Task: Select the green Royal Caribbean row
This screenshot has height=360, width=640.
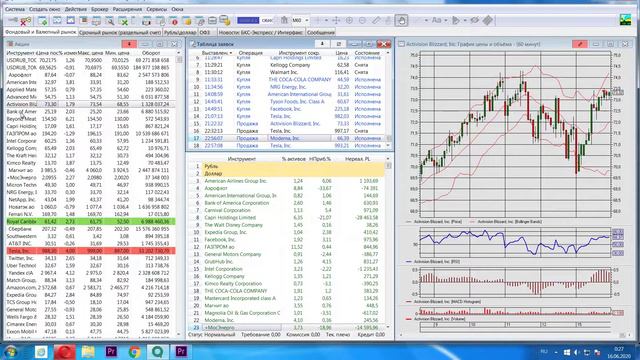Action: coord(91,222)
